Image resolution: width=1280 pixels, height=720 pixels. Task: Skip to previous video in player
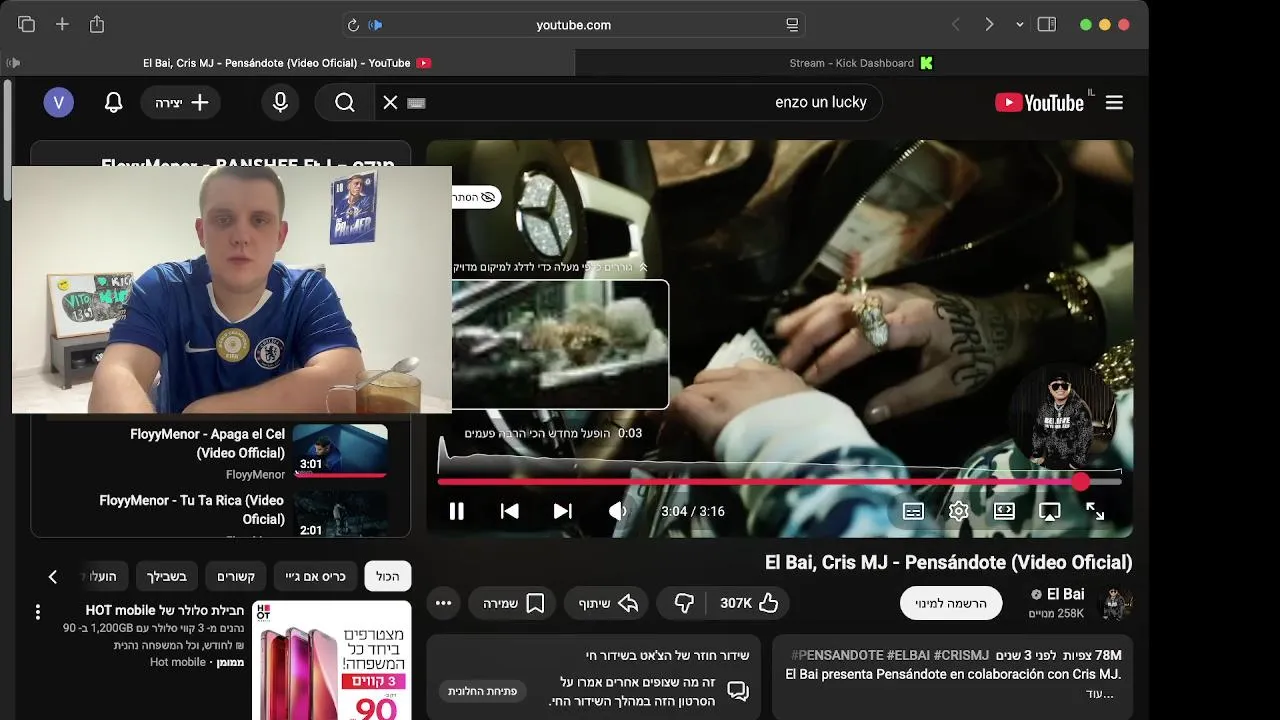tap(509, 511)
